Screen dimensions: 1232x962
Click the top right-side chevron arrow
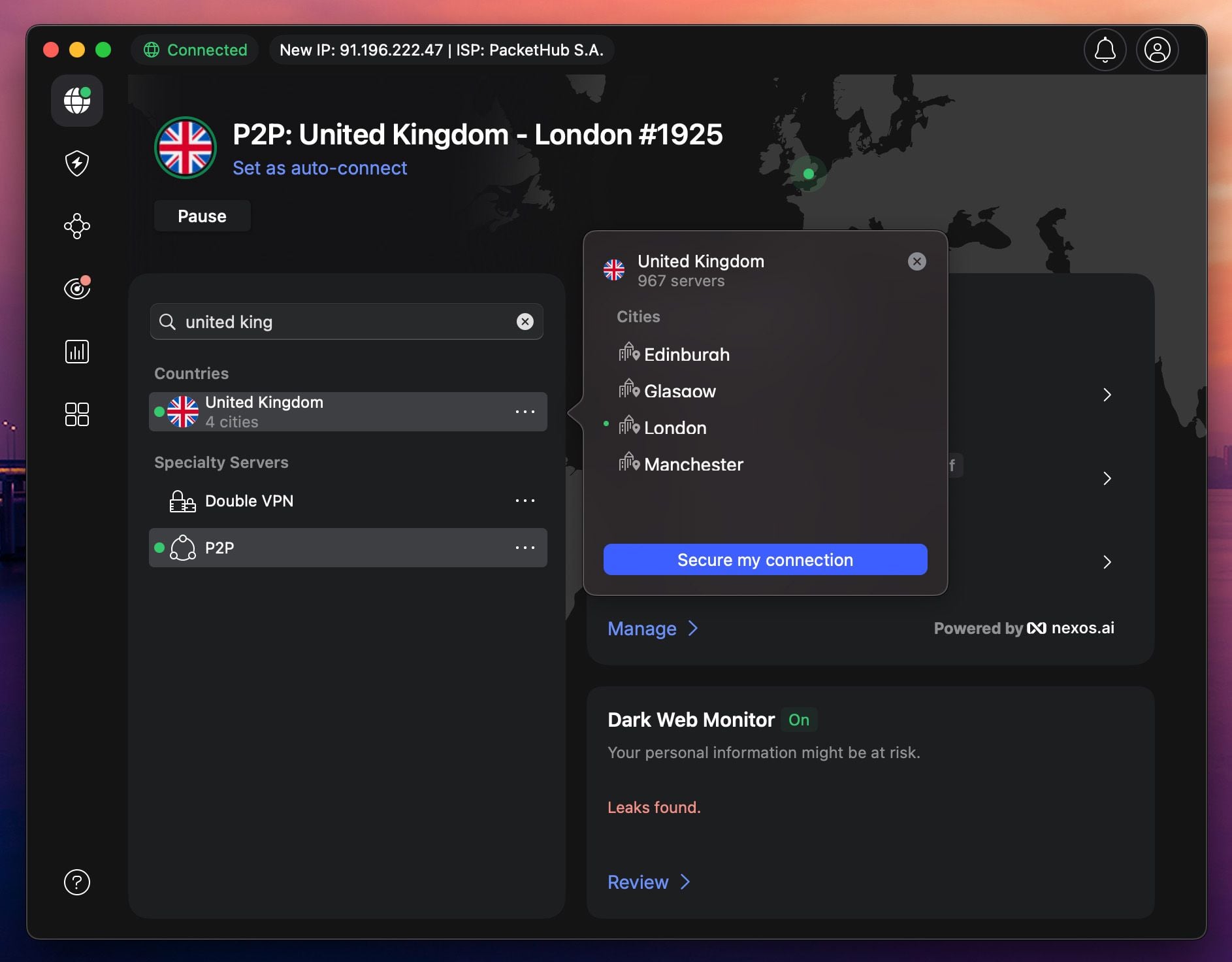click(1107, 395)
